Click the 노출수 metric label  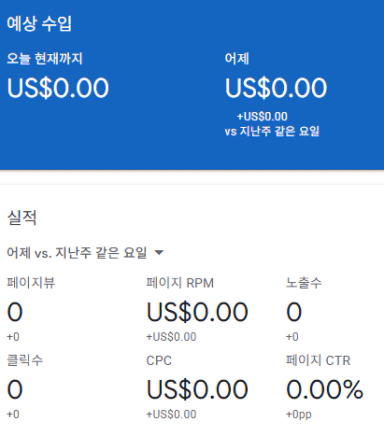pos(304,283)
